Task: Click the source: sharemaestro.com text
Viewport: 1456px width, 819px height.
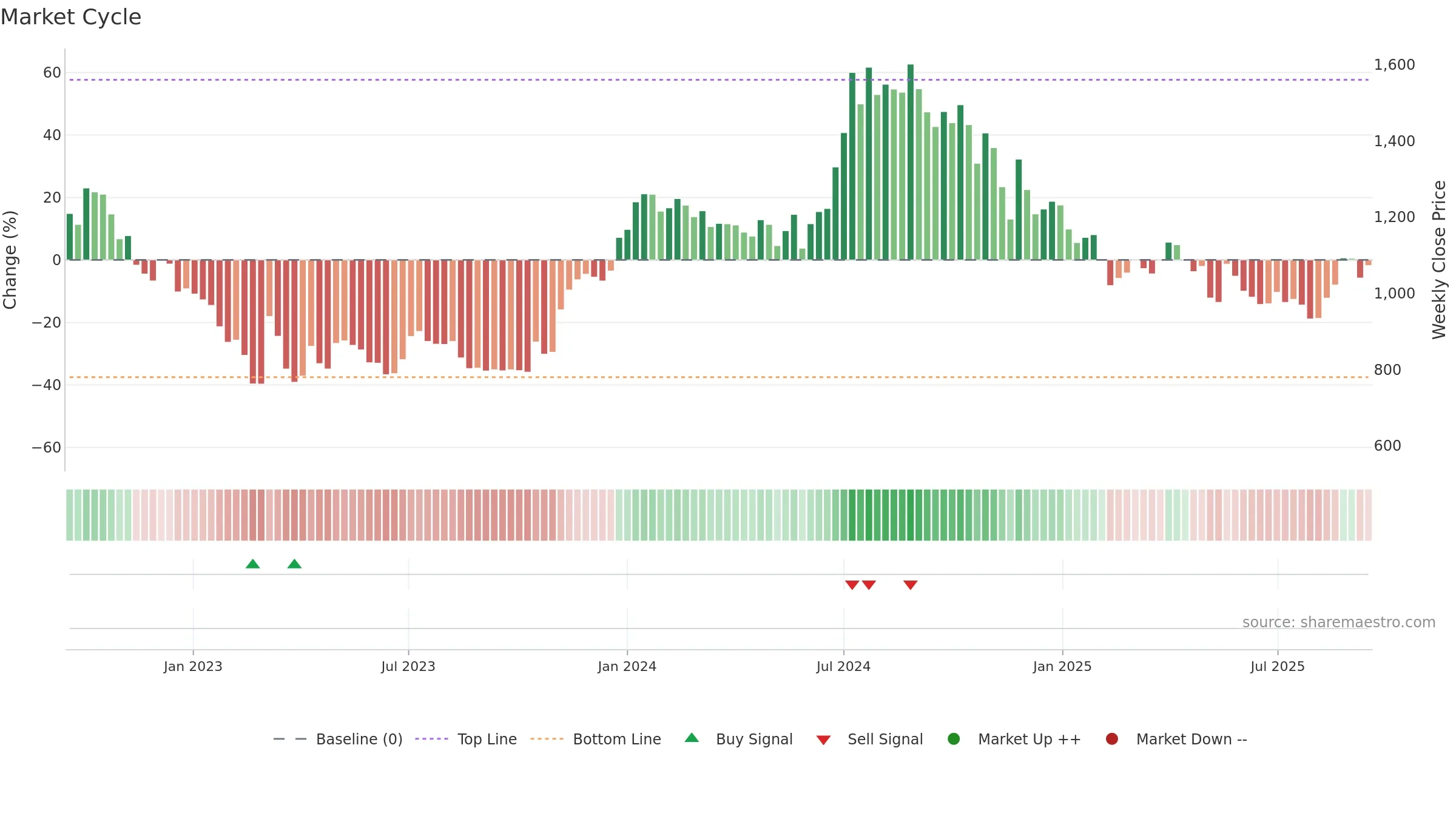Action: click(1339, 622)
